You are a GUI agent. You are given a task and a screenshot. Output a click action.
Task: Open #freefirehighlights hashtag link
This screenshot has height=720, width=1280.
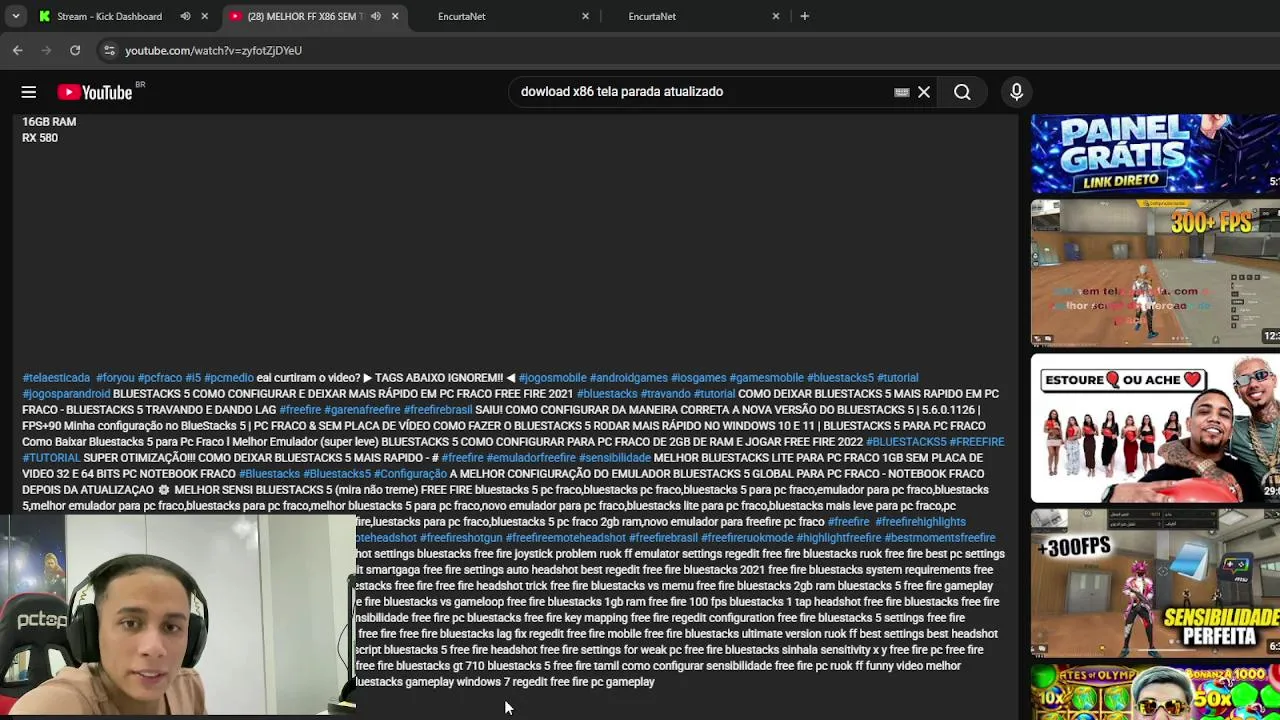pyautogui.click(x=920, y=522)
